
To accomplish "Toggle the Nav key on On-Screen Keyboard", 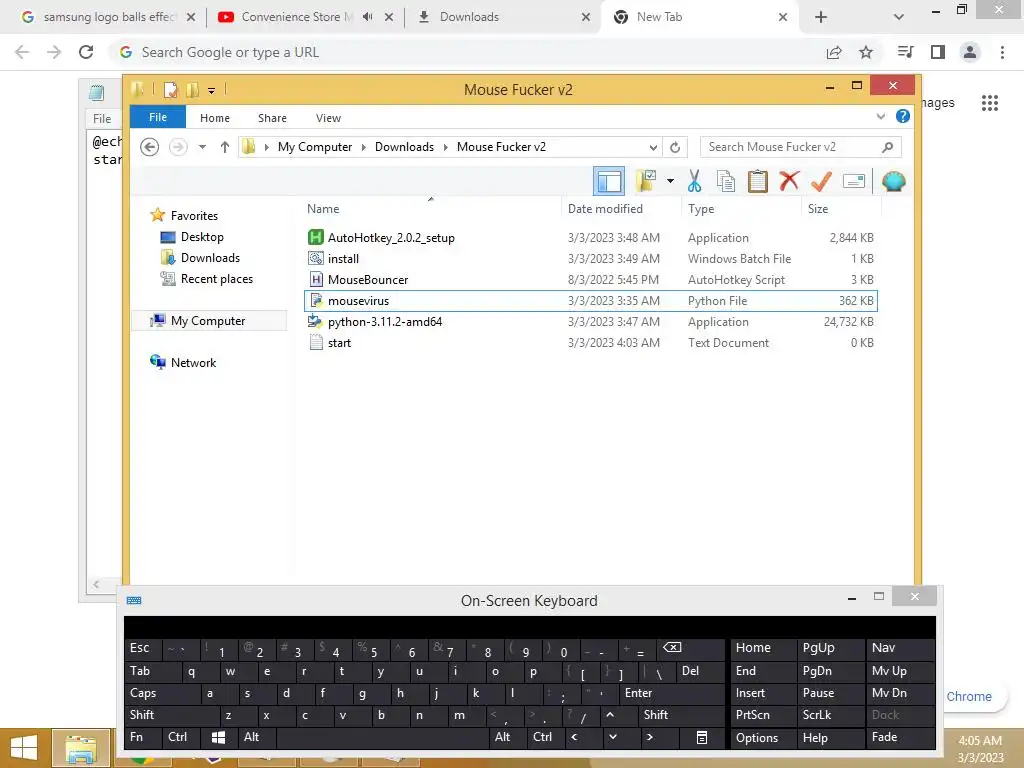I will (899, 648).
